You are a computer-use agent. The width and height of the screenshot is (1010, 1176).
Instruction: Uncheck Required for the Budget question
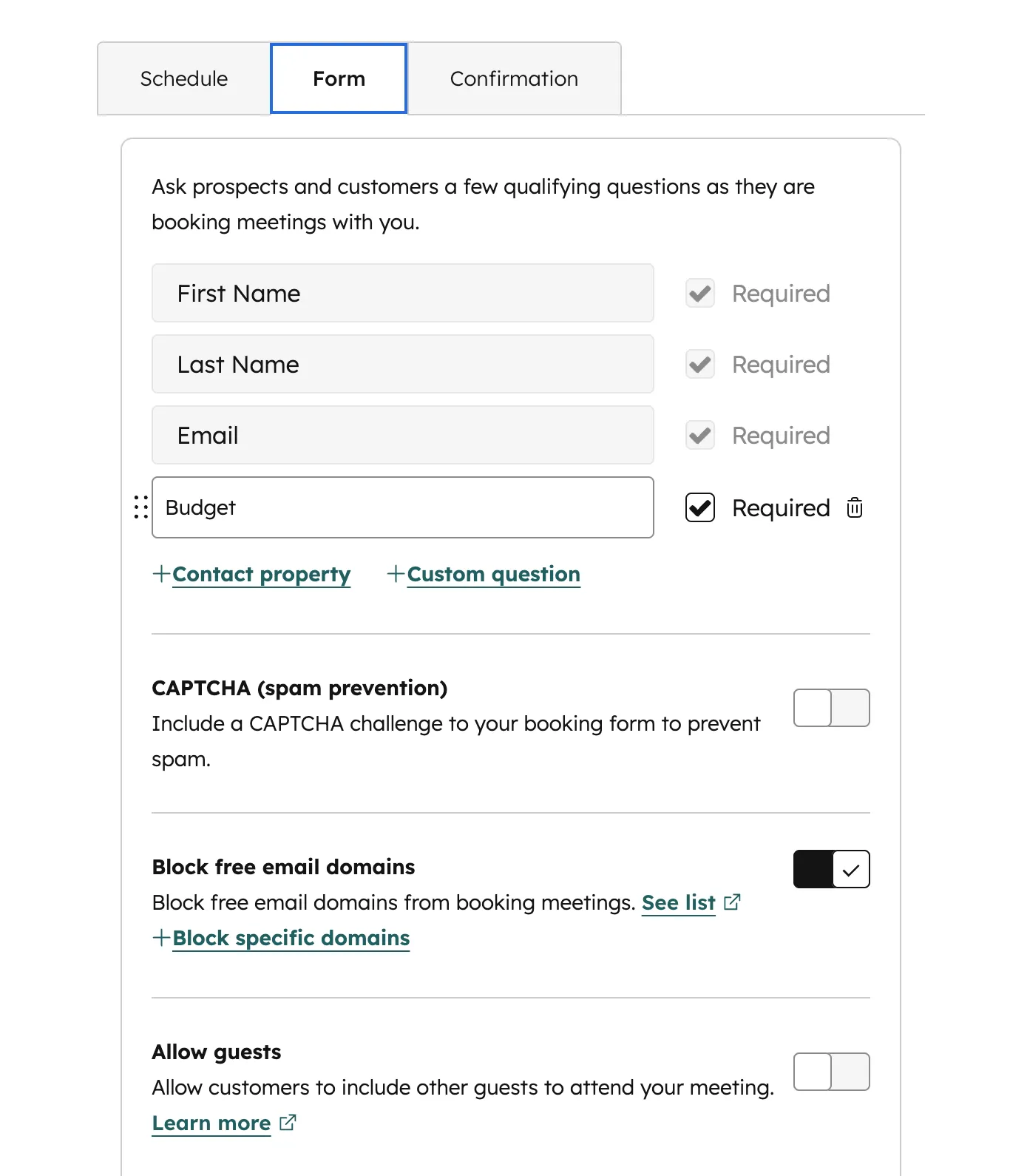point(699,507)
